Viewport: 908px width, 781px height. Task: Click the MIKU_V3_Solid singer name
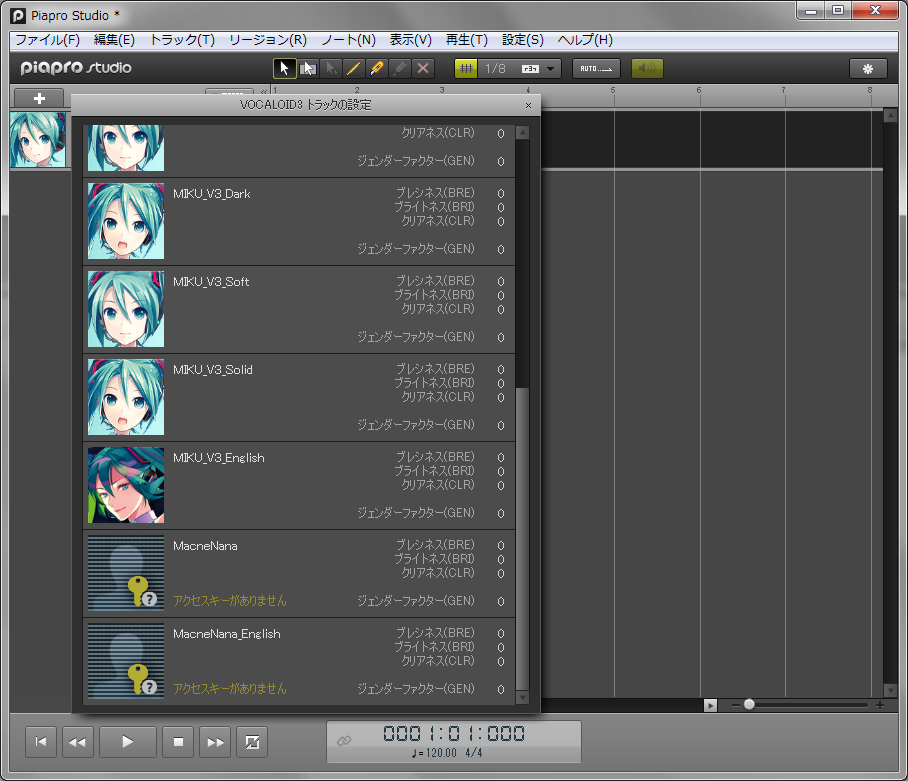click(213, 370)
